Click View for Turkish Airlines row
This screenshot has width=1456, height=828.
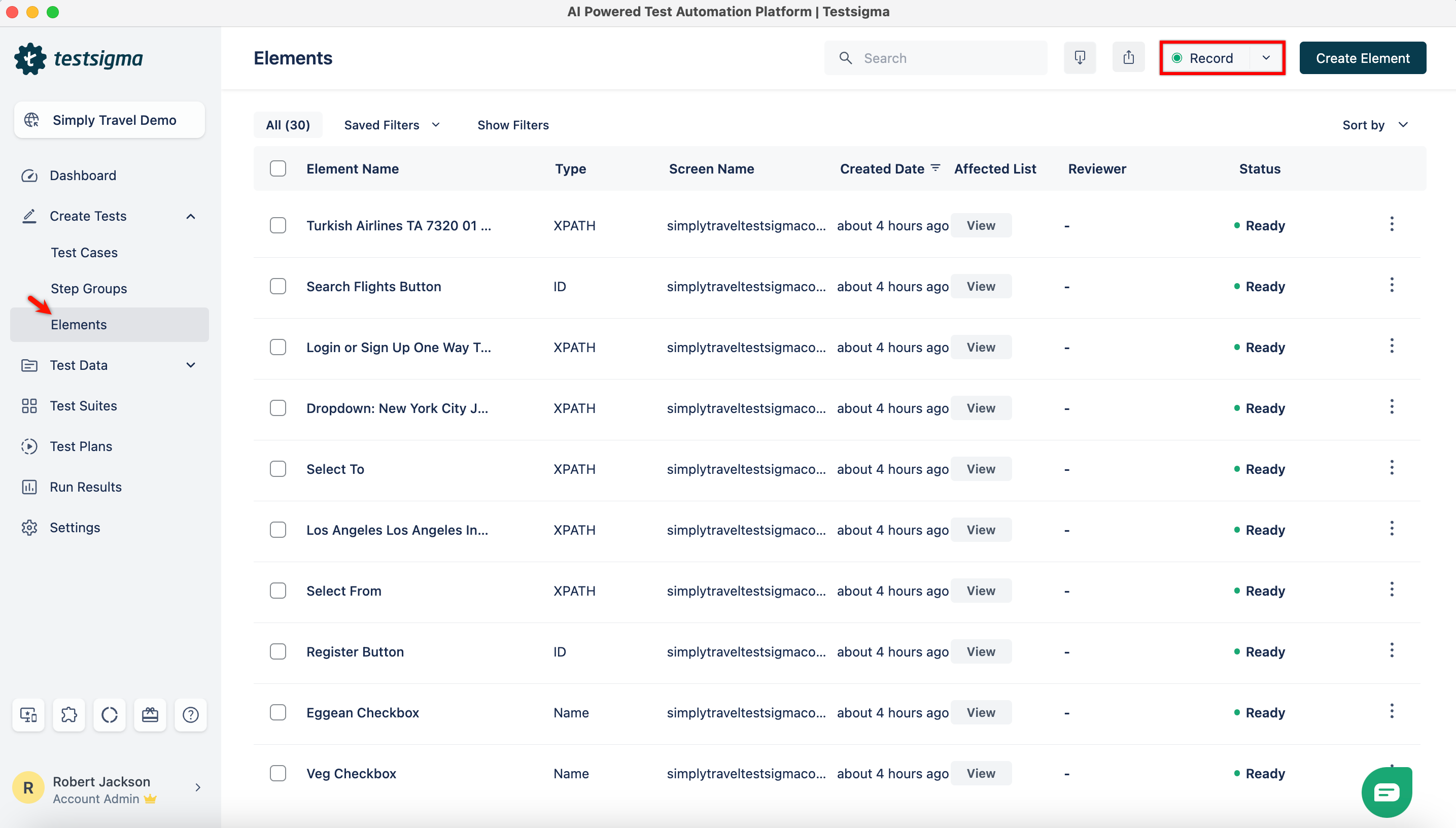(x=981, y=226)
